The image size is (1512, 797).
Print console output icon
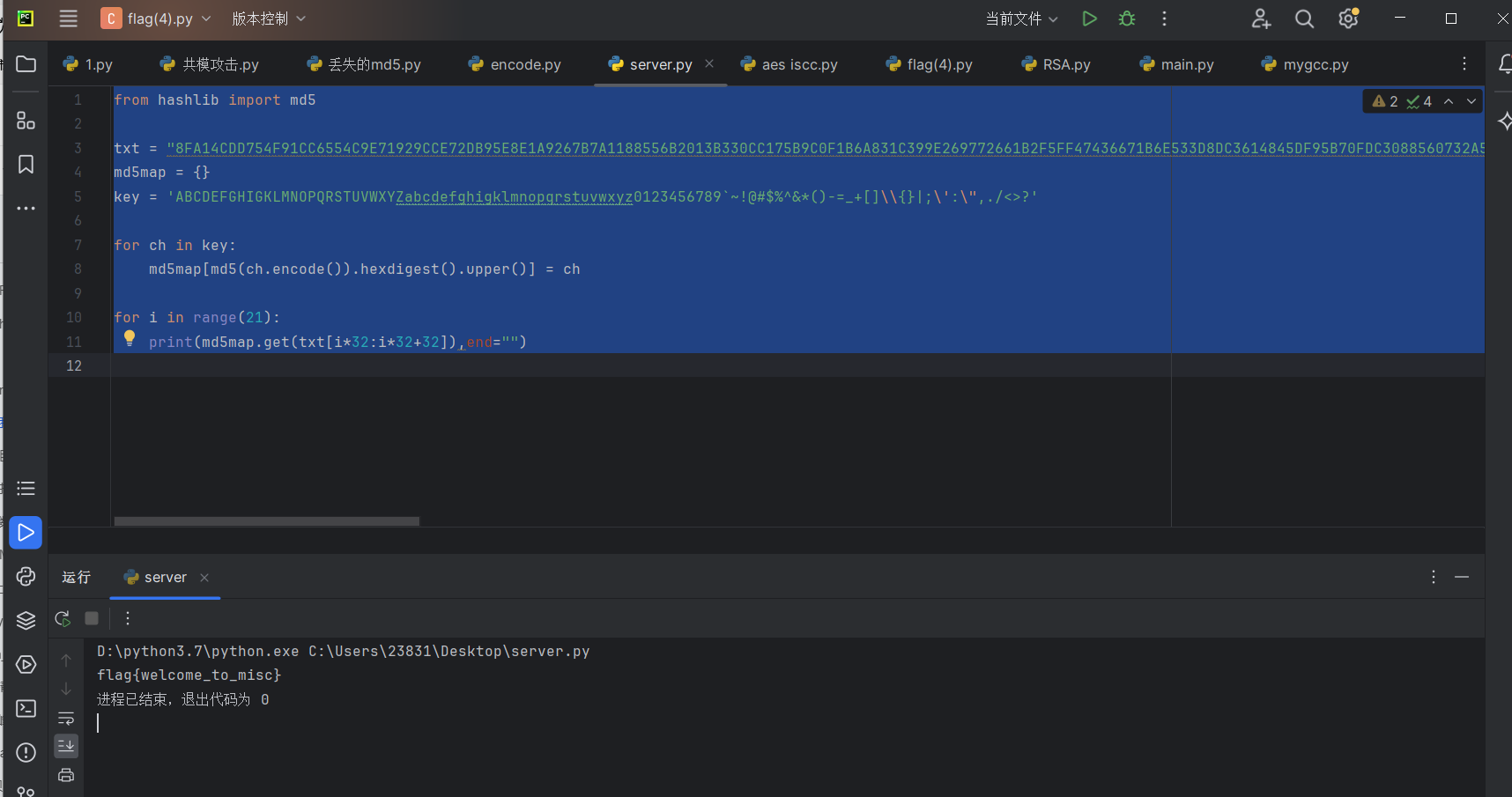point(66,775)
